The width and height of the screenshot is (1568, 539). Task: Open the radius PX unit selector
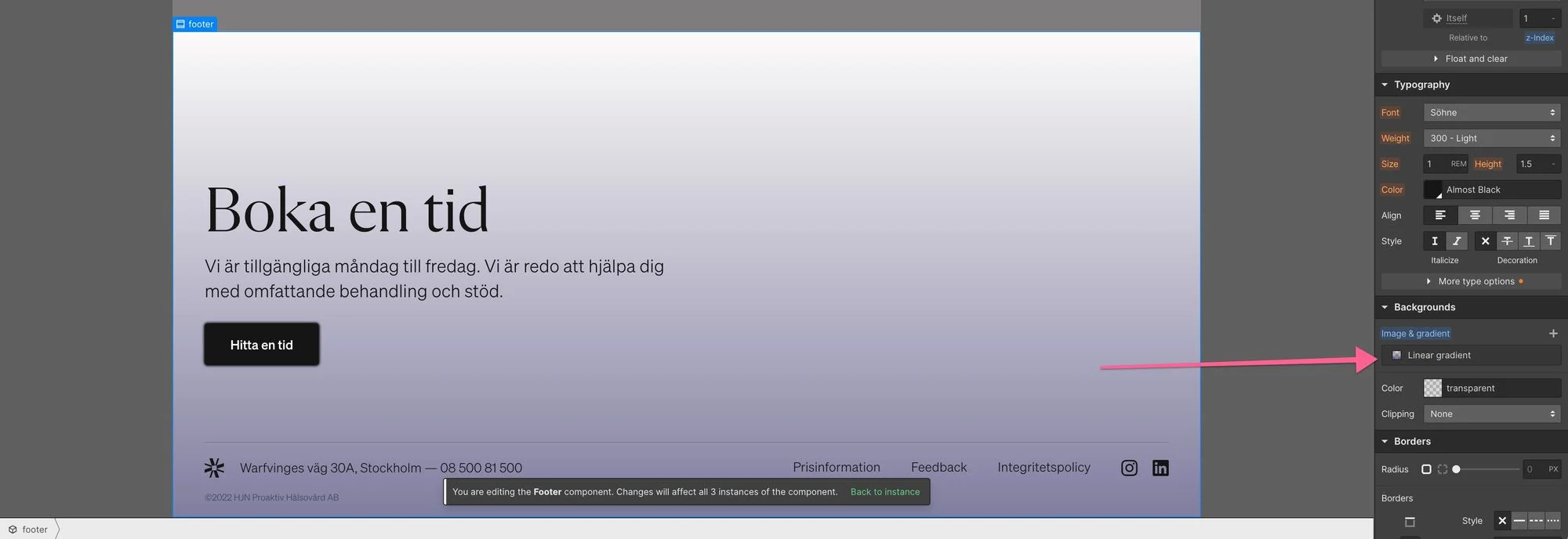1553,469
